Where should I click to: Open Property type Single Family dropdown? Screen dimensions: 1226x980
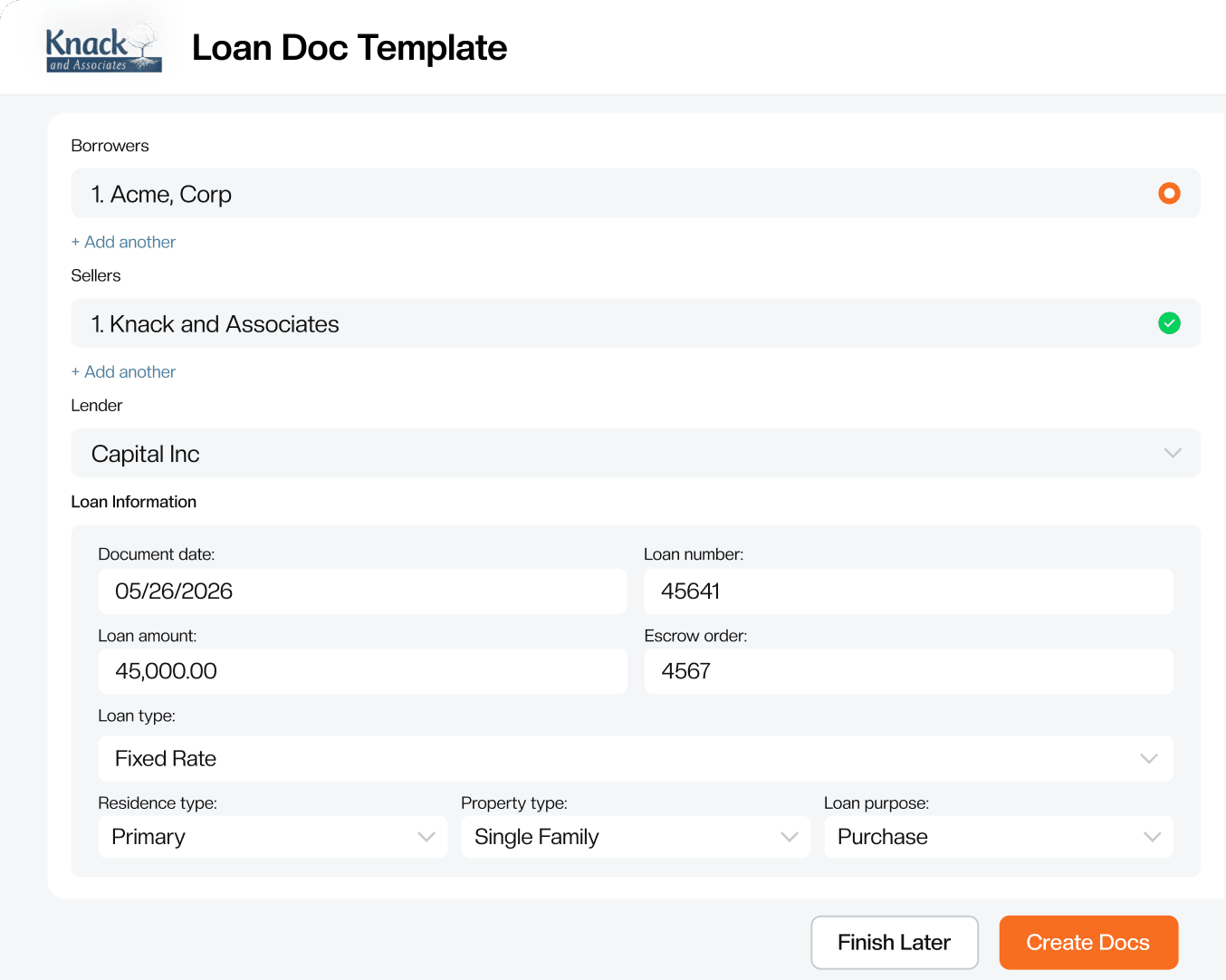636,837
